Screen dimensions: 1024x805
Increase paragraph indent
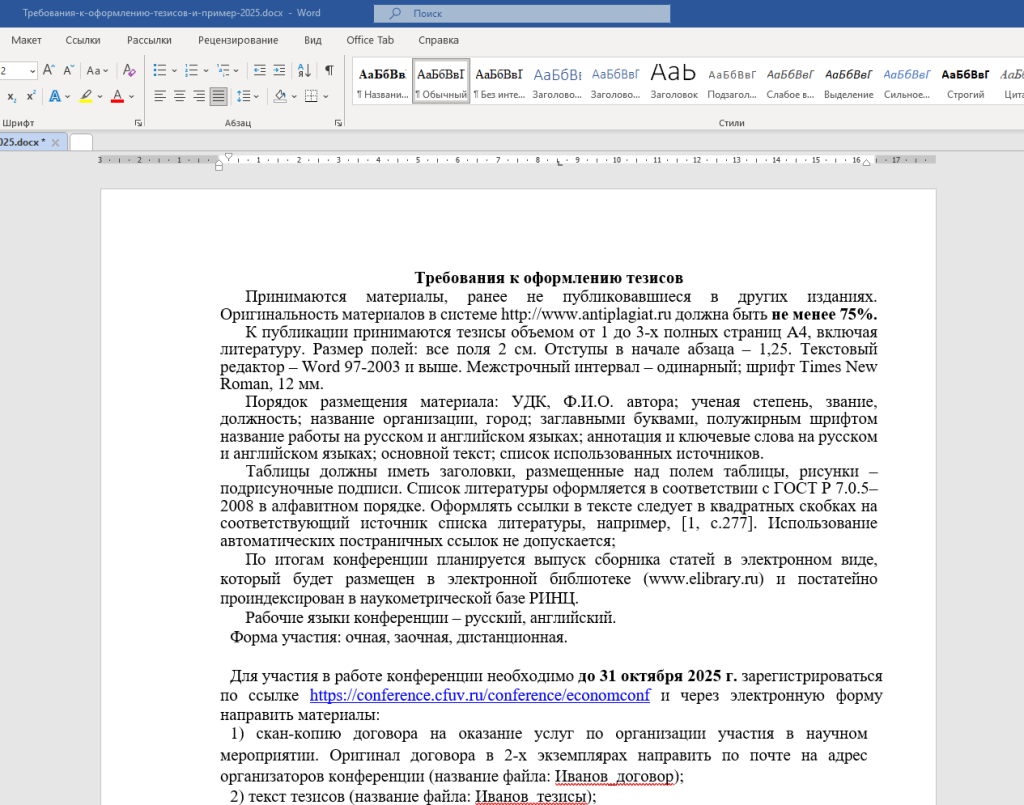pos(281,71)
